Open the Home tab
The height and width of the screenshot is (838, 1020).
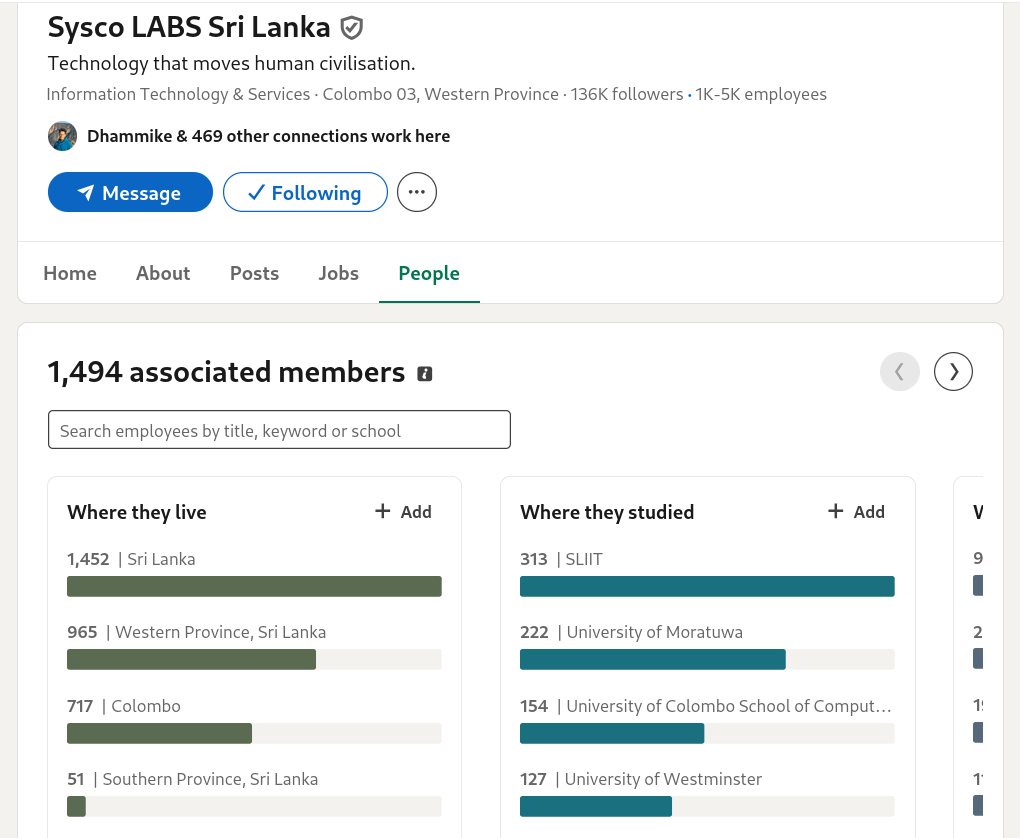click(x=70, y=273)
